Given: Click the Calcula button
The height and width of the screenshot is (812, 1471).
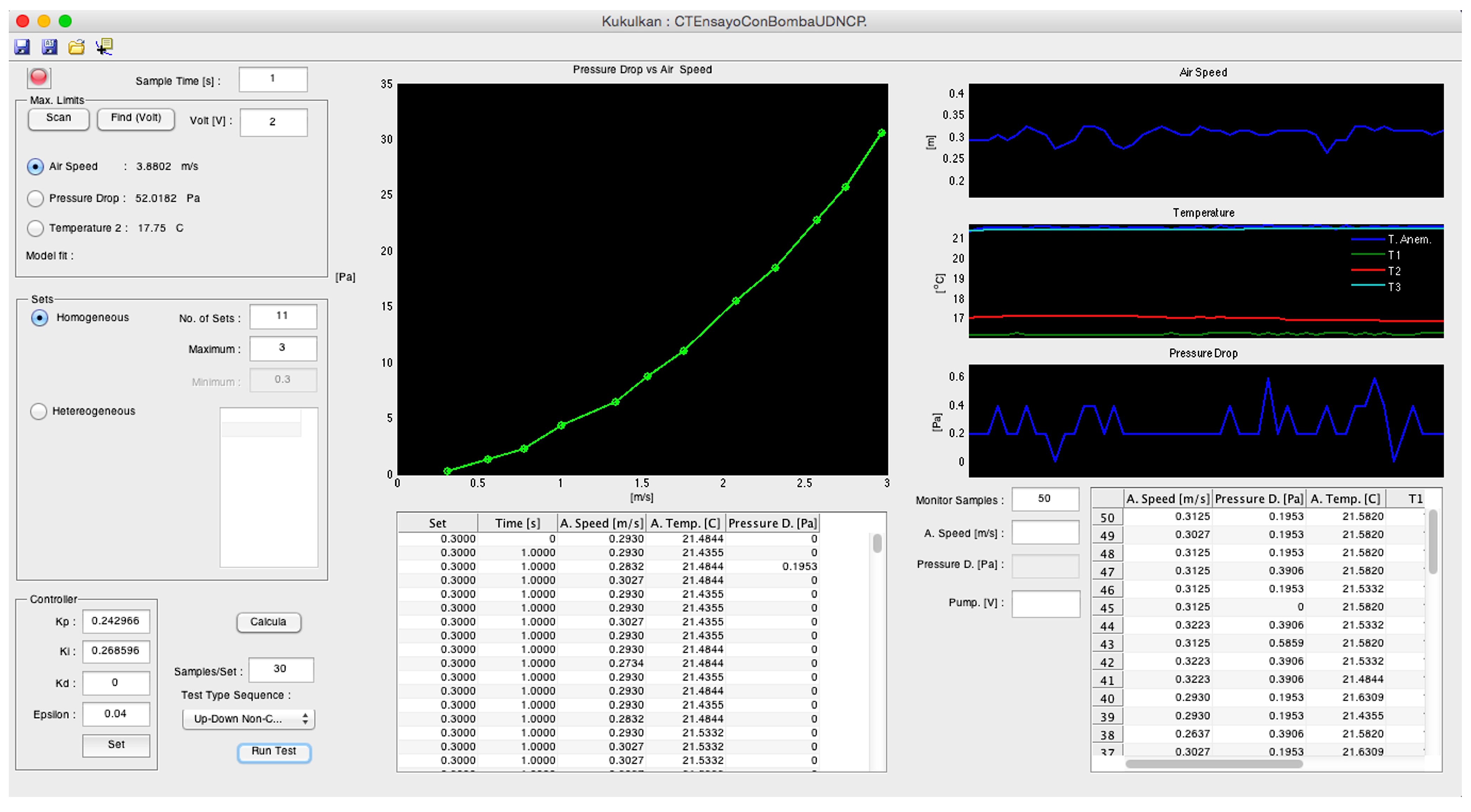Looking at the screenshot, I should click(x=269, y=622).
